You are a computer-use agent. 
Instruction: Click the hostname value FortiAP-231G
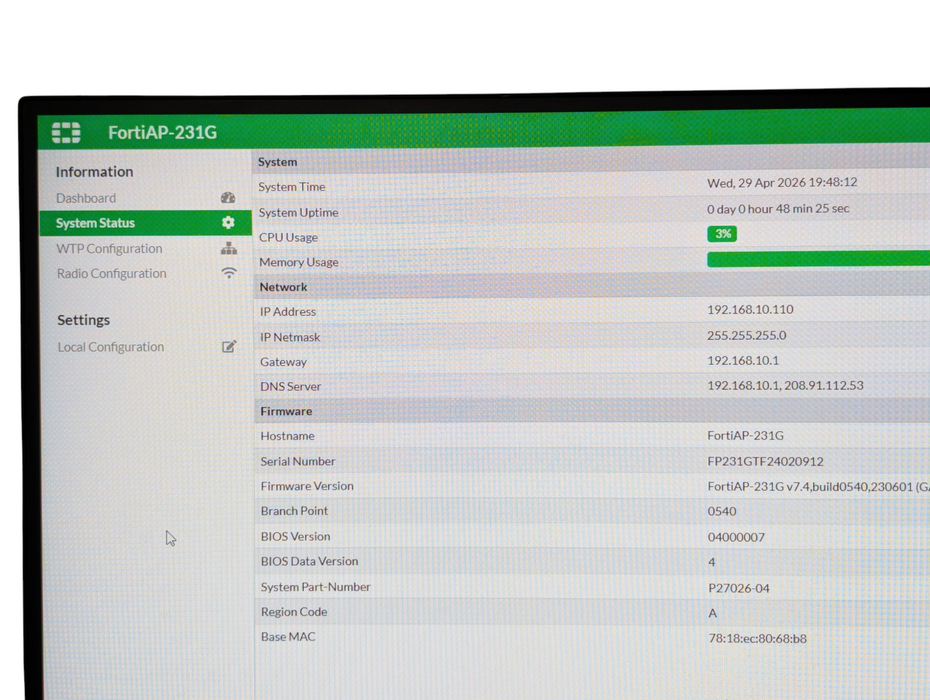click(x=746, y=435)
